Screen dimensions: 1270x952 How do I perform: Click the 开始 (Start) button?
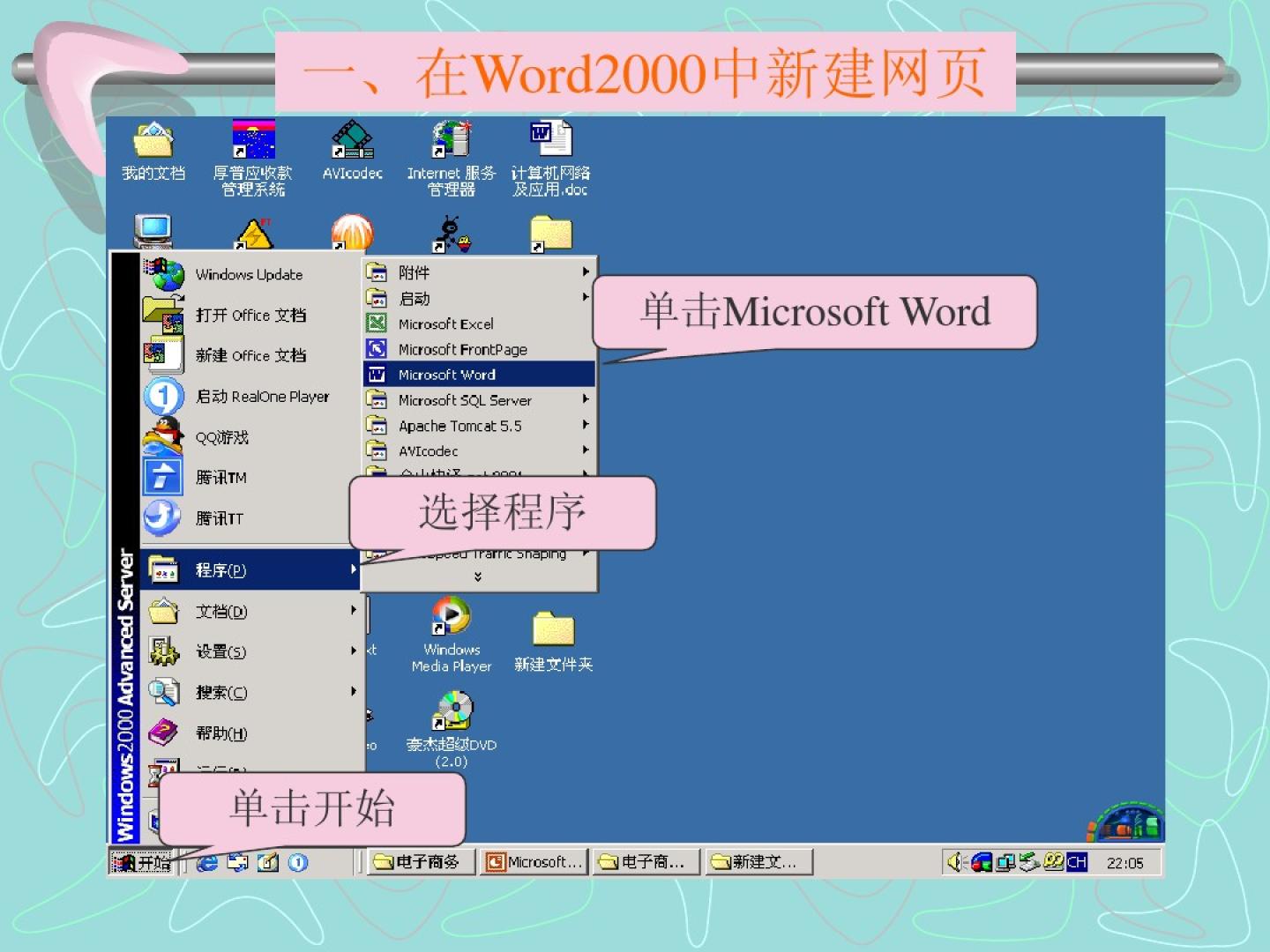point(143,862)
